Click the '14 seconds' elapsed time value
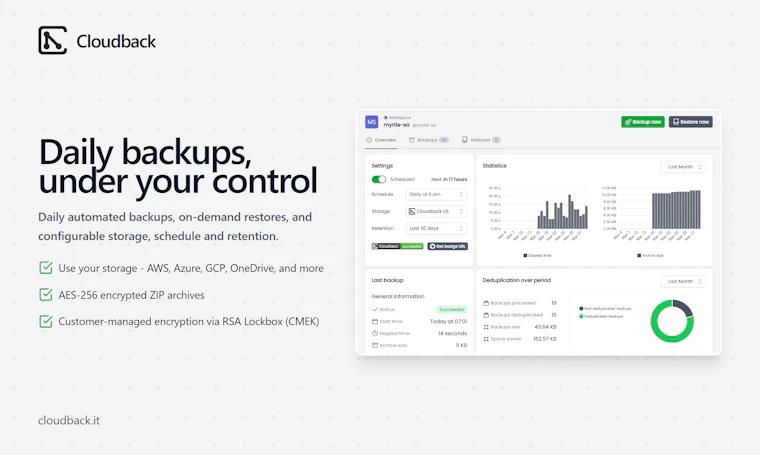This screenshot has width=760, height=455. coord(452,333)
